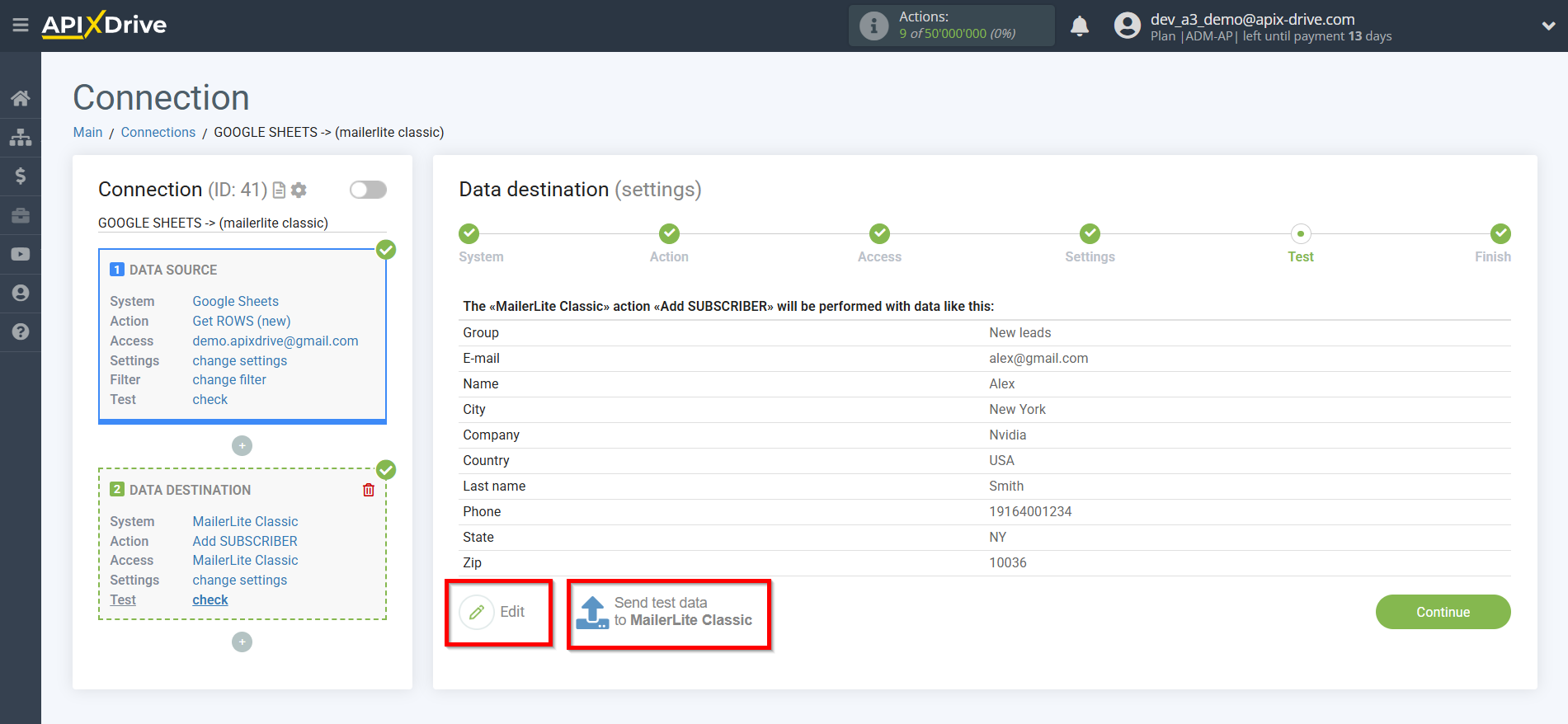Open connection settings gear icon
Viewport: 1568px width, 724px height.
299,190
